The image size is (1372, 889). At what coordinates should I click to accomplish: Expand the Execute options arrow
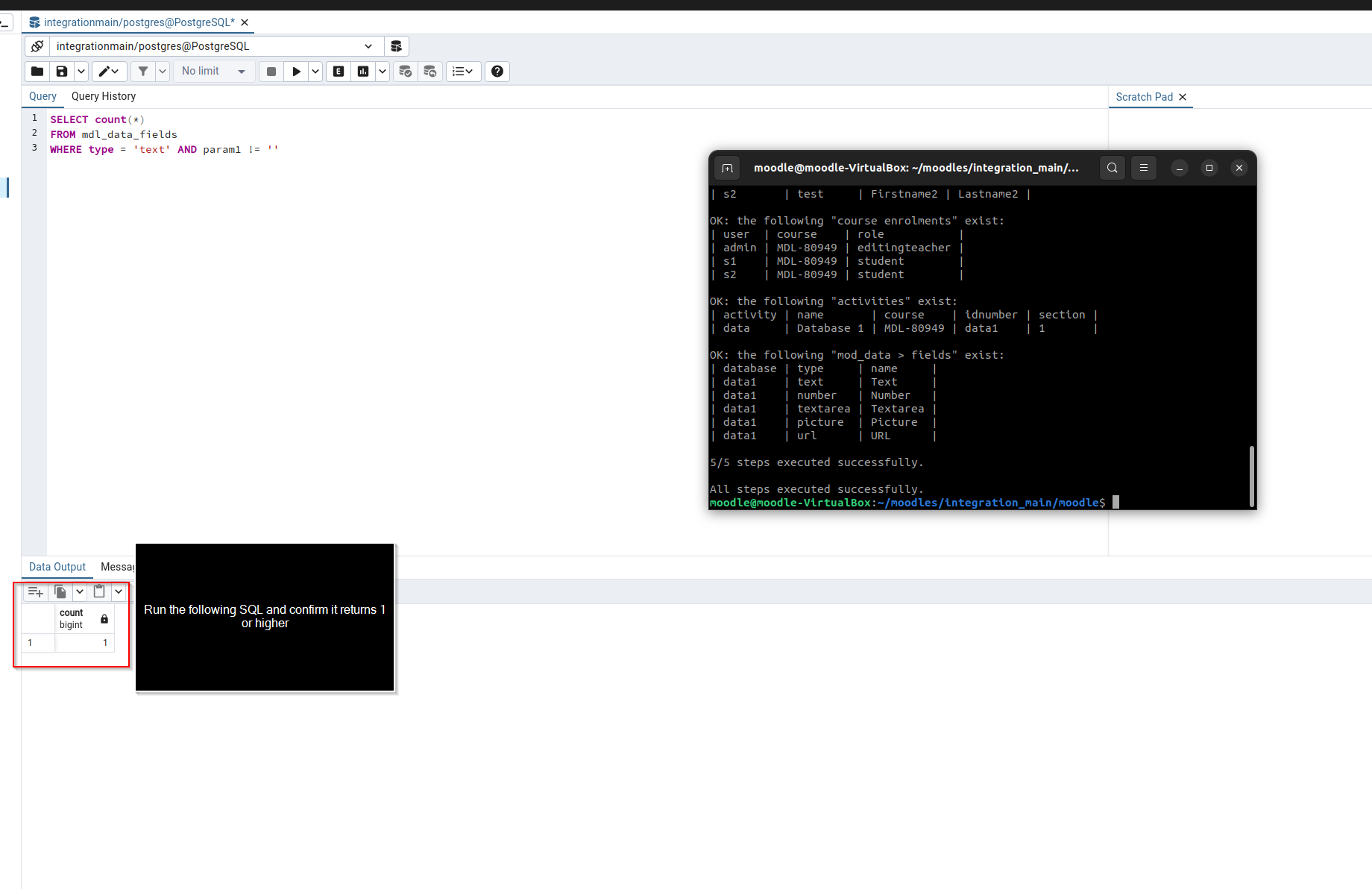pyautogui.click(x=315, y=72)
